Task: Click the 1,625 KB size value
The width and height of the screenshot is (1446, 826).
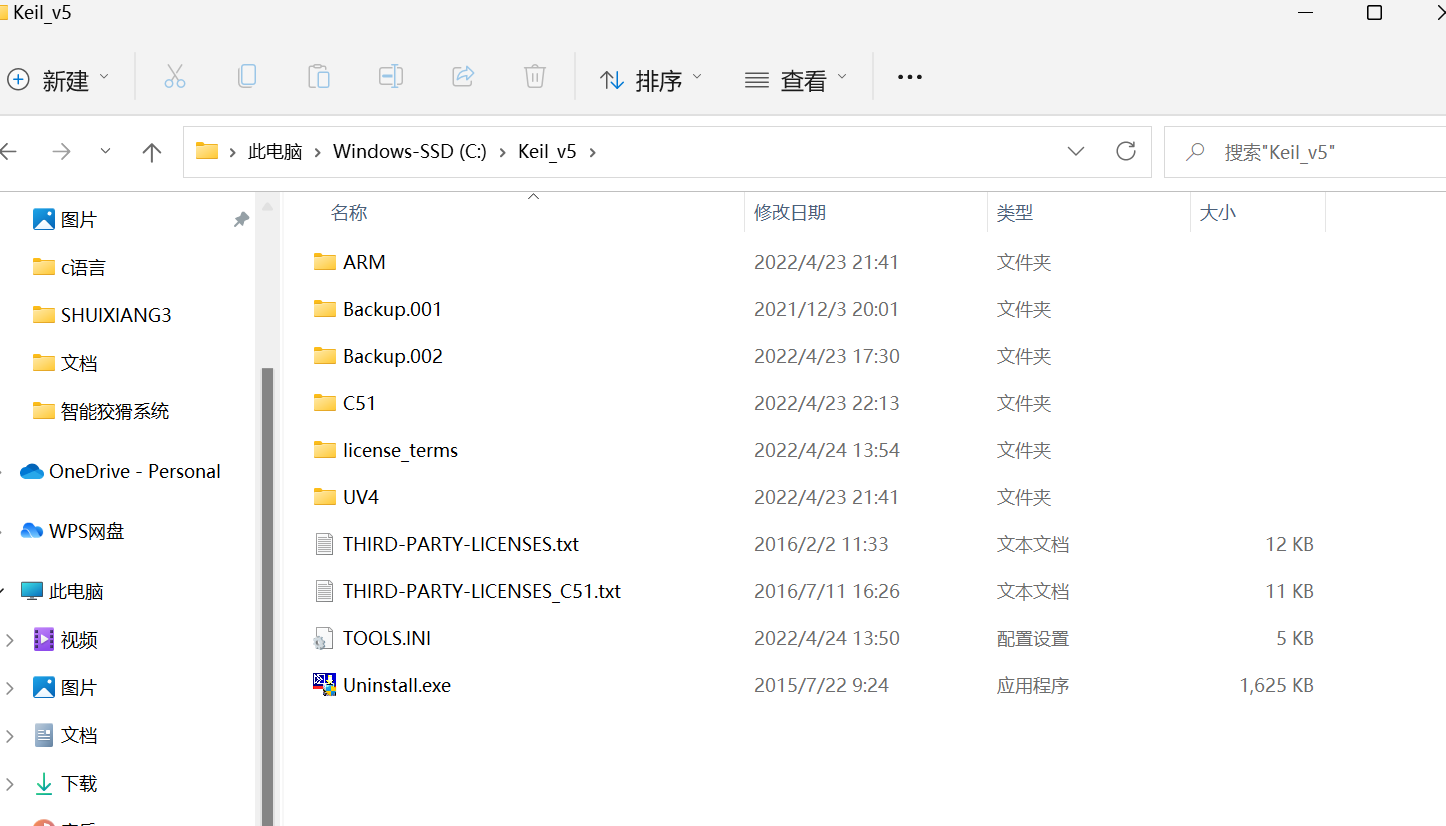Action: pyautogui.click(x=1276, y=685)
